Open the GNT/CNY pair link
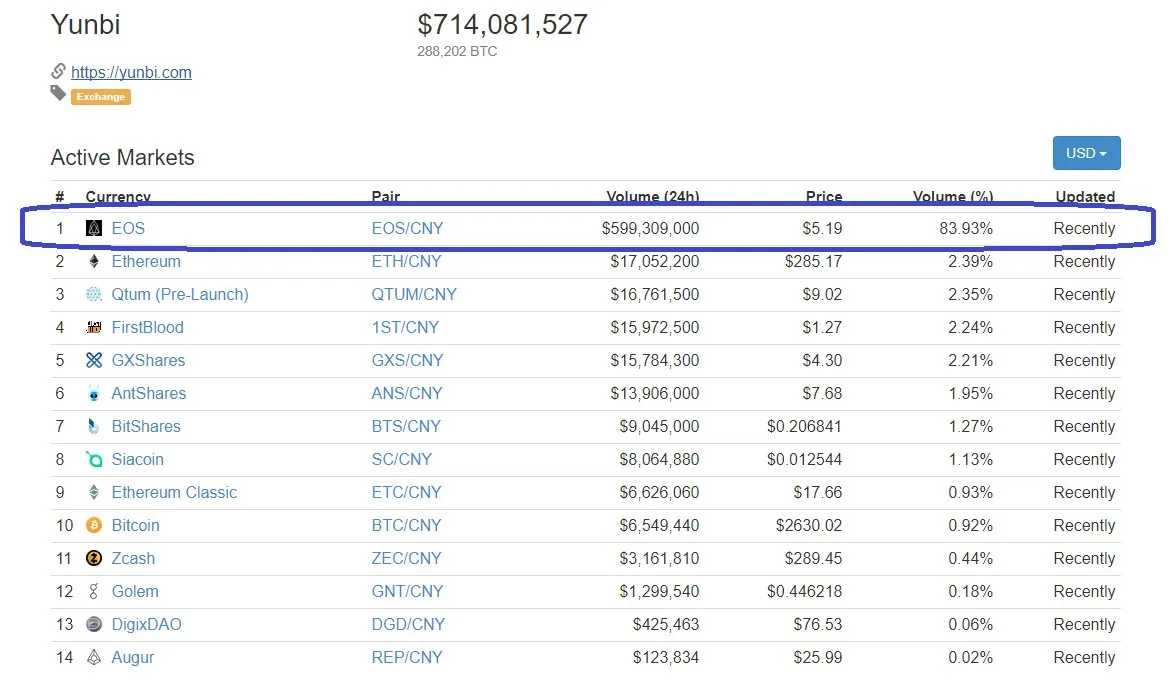This screenshot has height=694, width=1172. click(x=407, y=591)
